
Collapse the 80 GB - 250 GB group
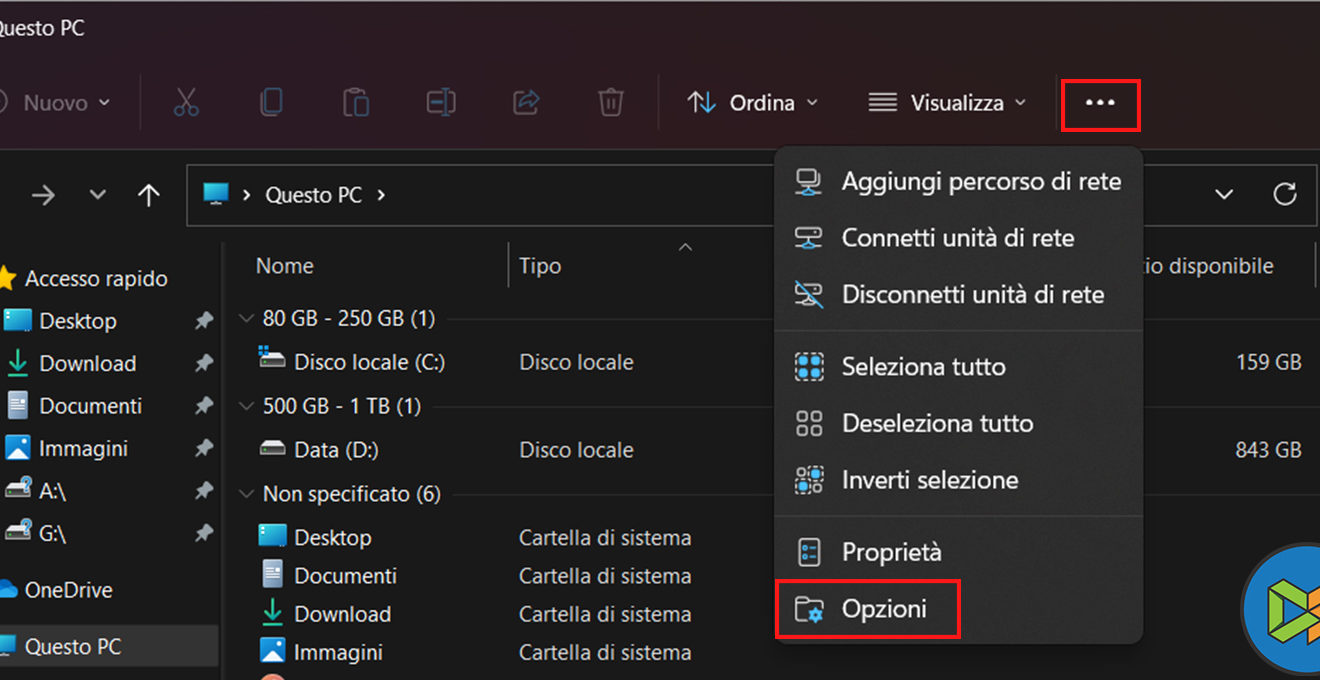(246, 319)
